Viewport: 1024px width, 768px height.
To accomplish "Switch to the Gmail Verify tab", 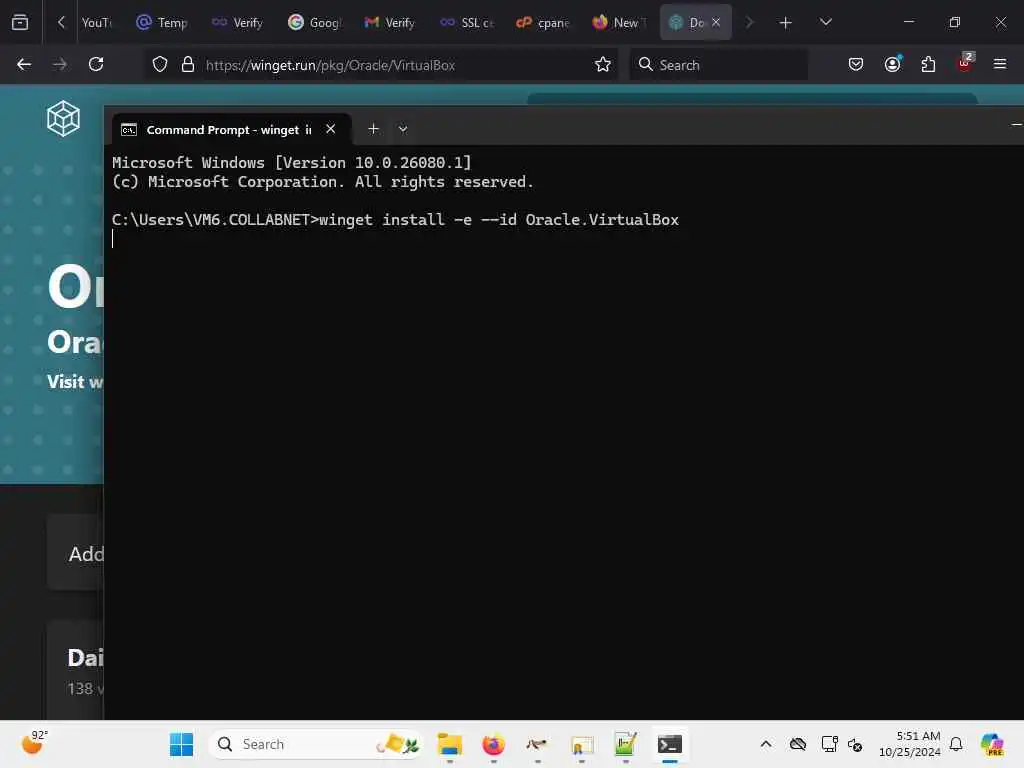I will pos(390,22).
